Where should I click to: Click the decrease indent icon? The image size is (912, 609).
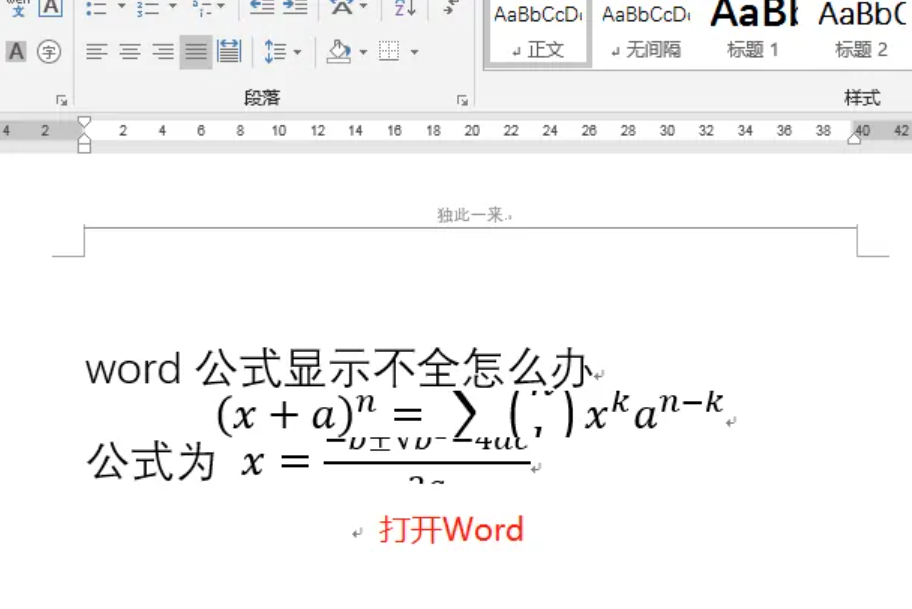261,8
